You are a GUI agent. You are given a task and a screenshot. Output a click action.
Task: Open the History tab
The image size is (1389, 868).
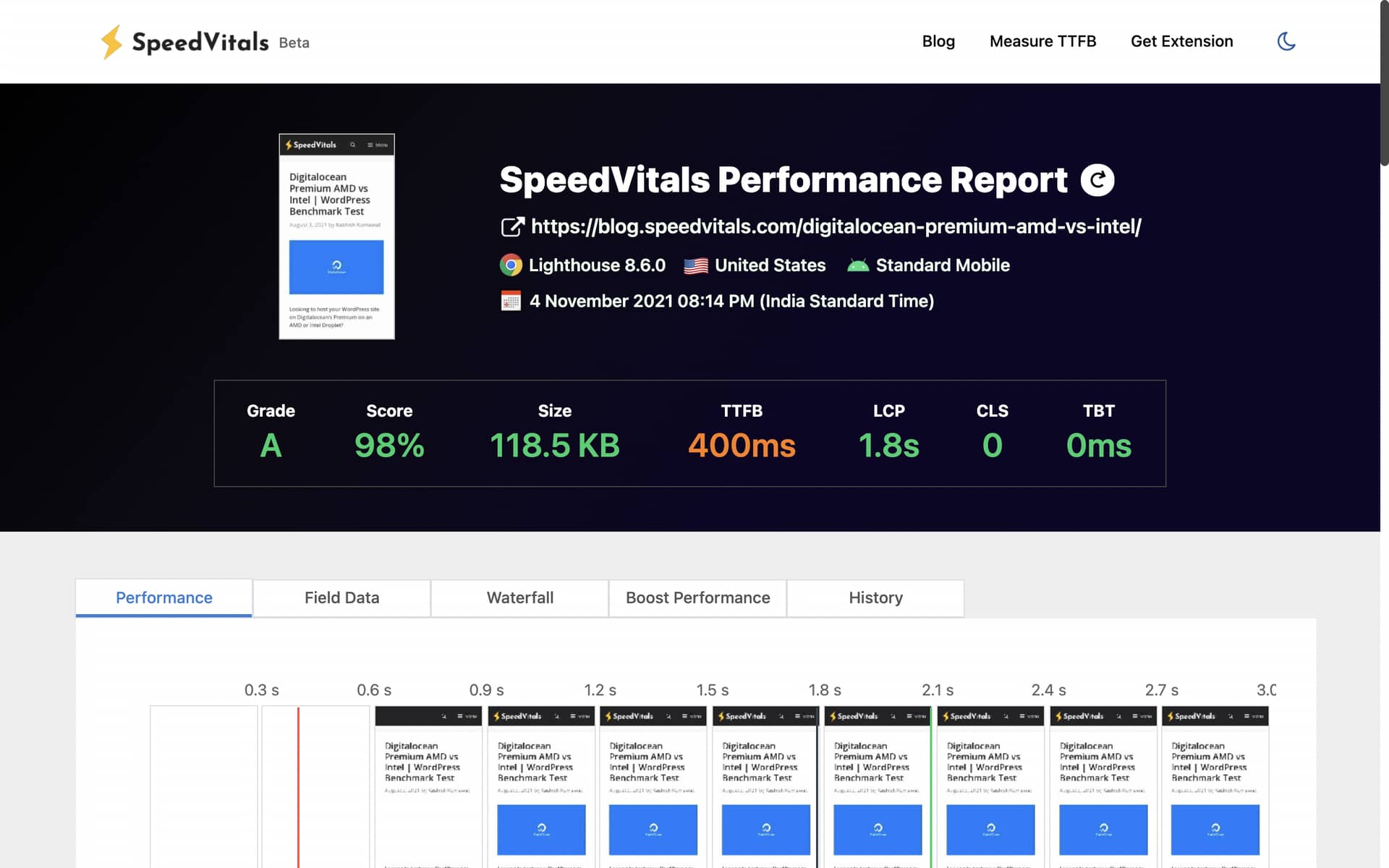coord(875,597)
